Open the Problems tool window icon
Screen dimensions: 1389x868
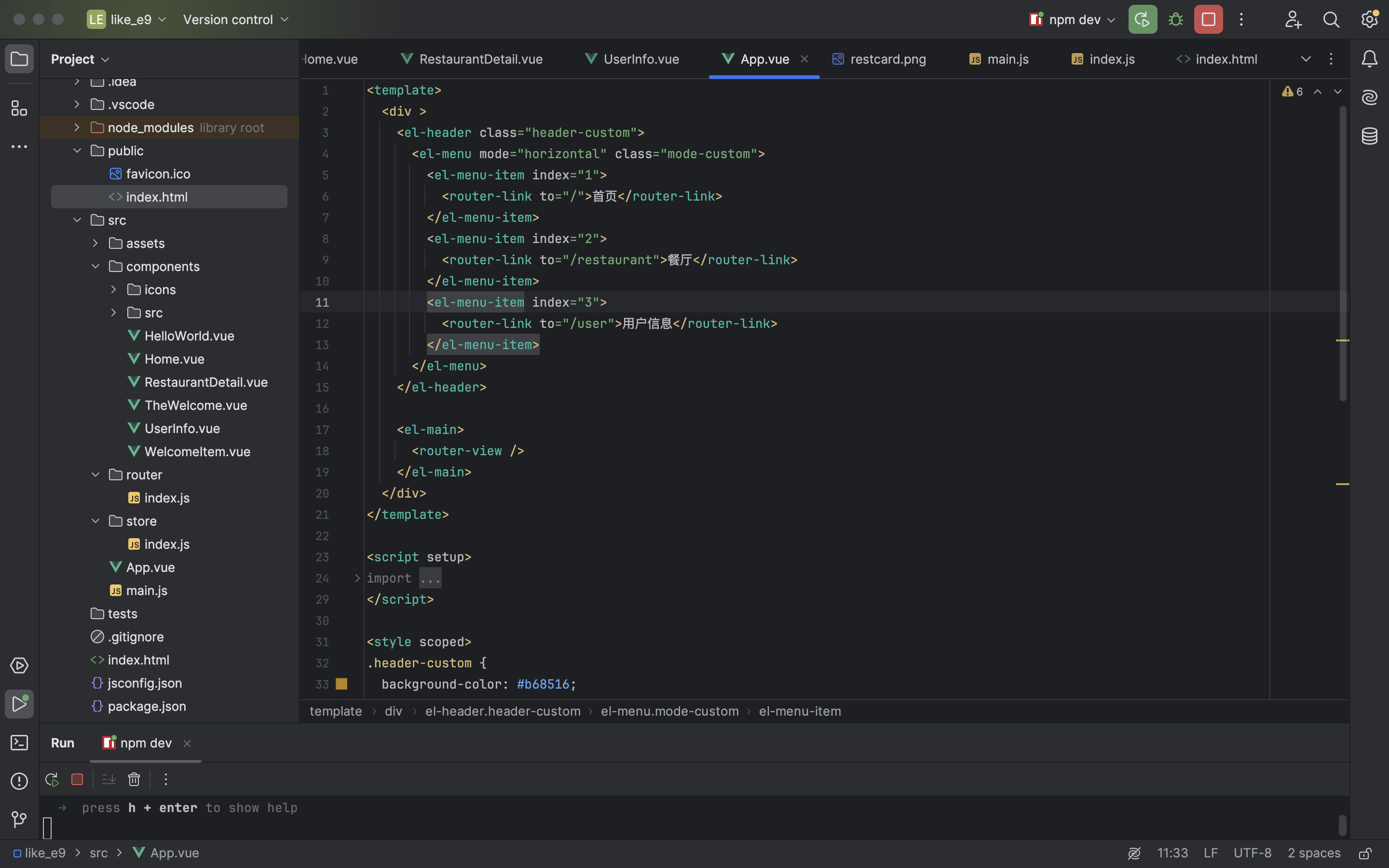click(x=19, y=781)
